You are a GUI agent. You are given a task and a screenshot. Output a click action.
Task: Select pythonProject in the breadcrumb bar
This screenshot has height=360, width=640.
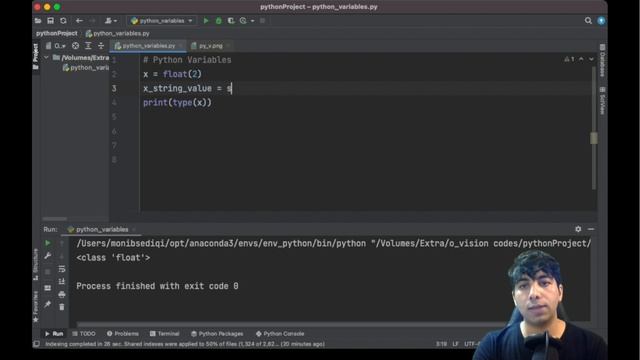pos(57,33)
